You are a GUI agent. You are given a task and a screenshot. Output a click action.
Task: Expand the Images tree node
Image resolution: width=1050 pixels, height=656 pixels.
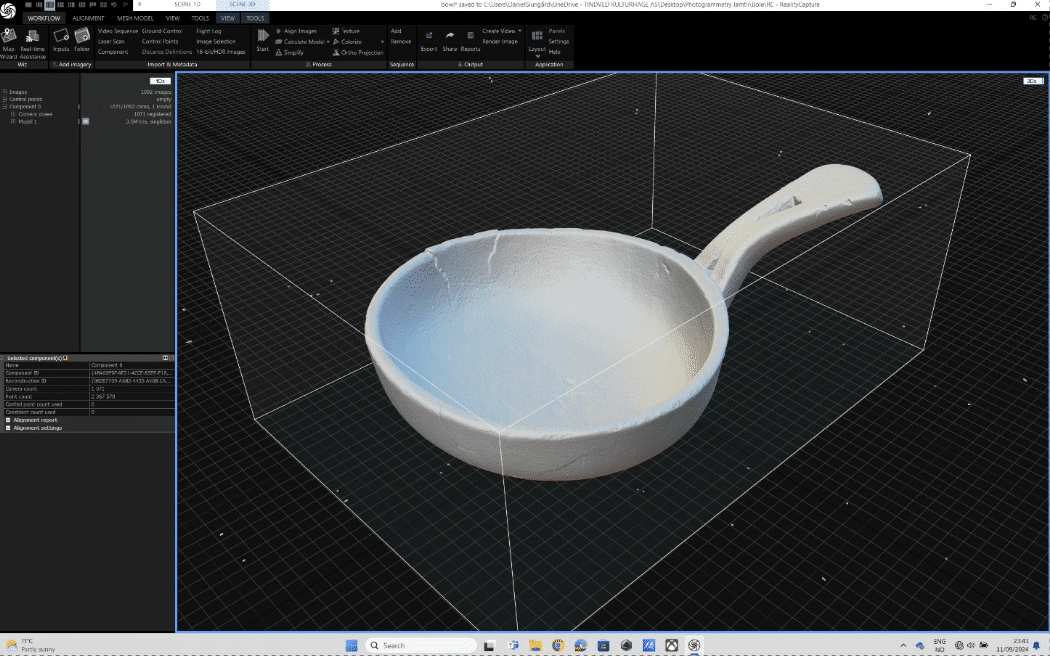(5, 92)
